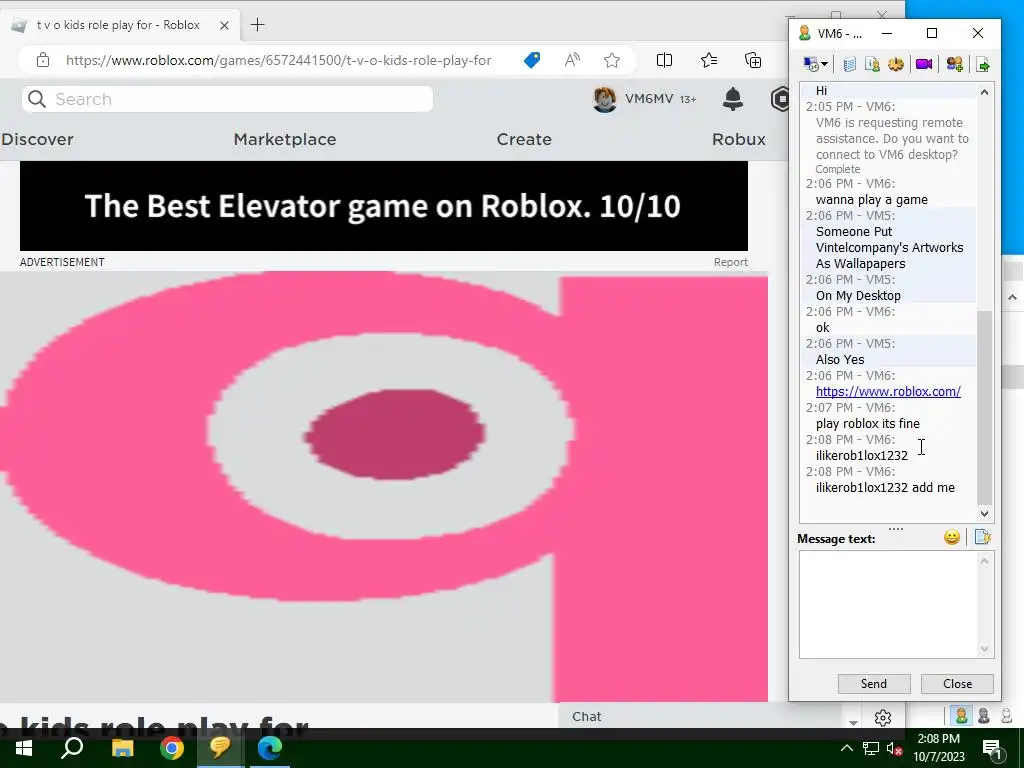Focus the Message text input box

point(888,604)
